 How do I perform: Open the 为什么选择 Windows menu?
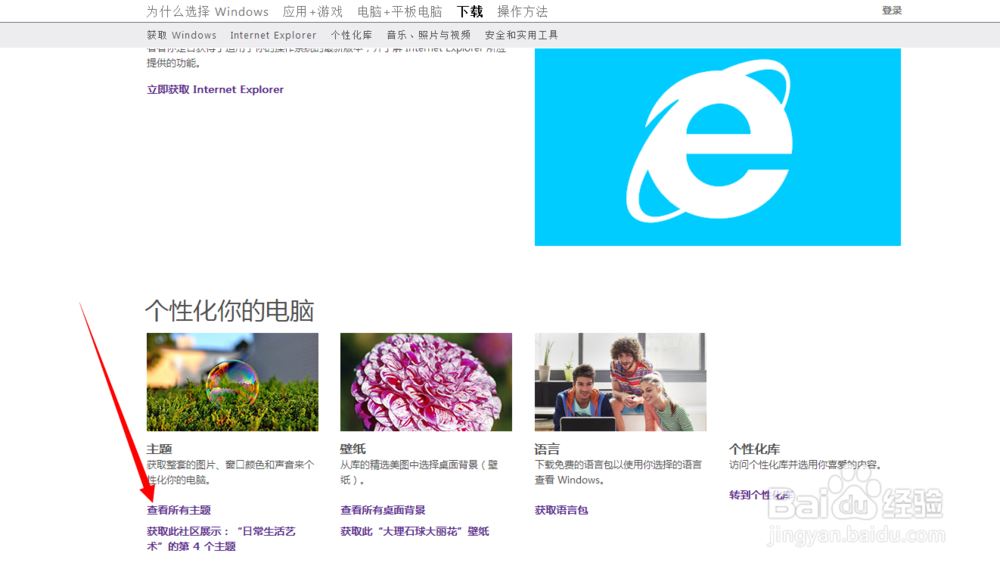coord(207,11)
